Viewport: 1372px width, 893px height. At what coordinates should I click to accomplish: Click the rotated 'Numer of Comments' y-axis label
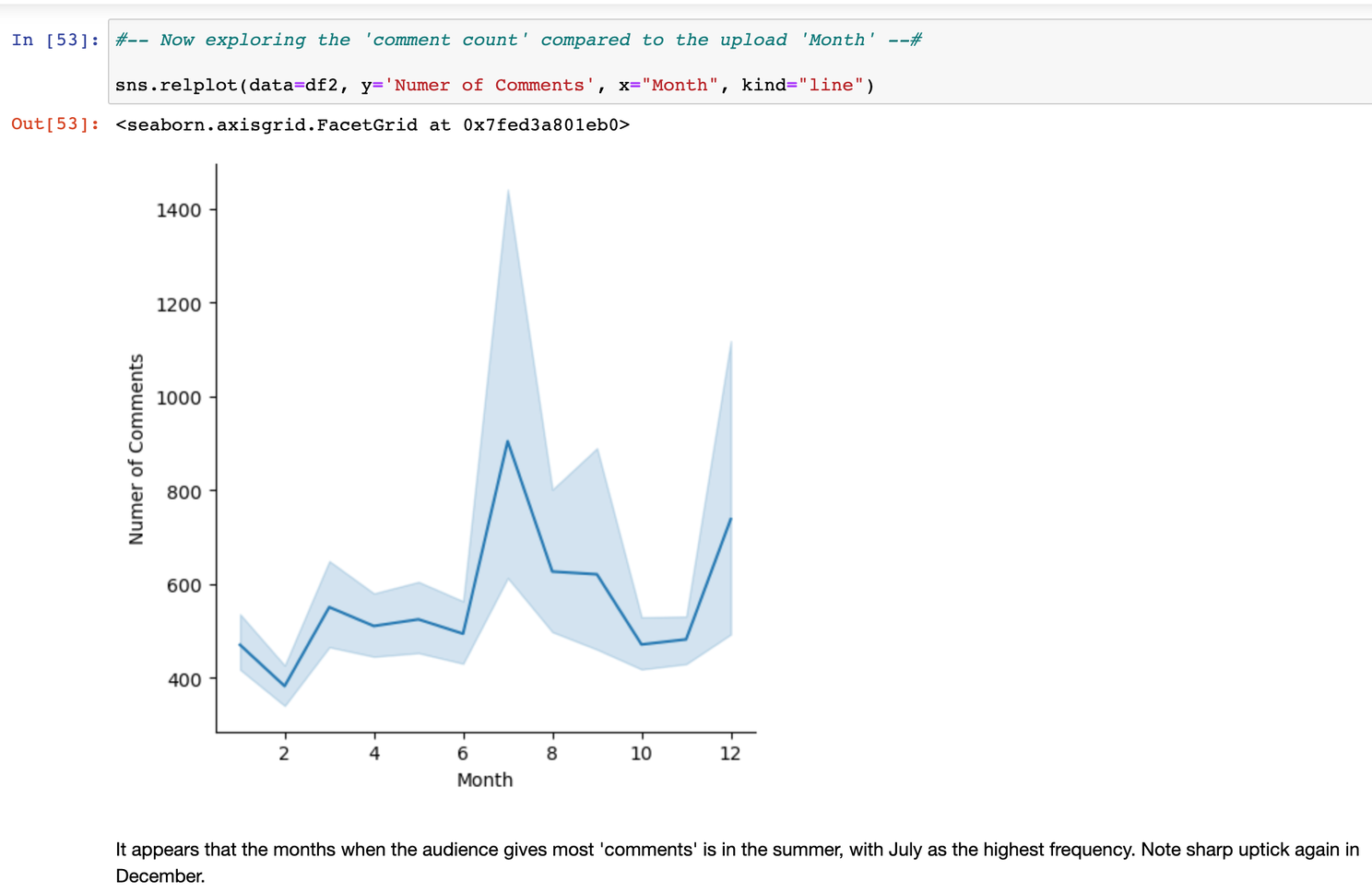pos(136,450)
